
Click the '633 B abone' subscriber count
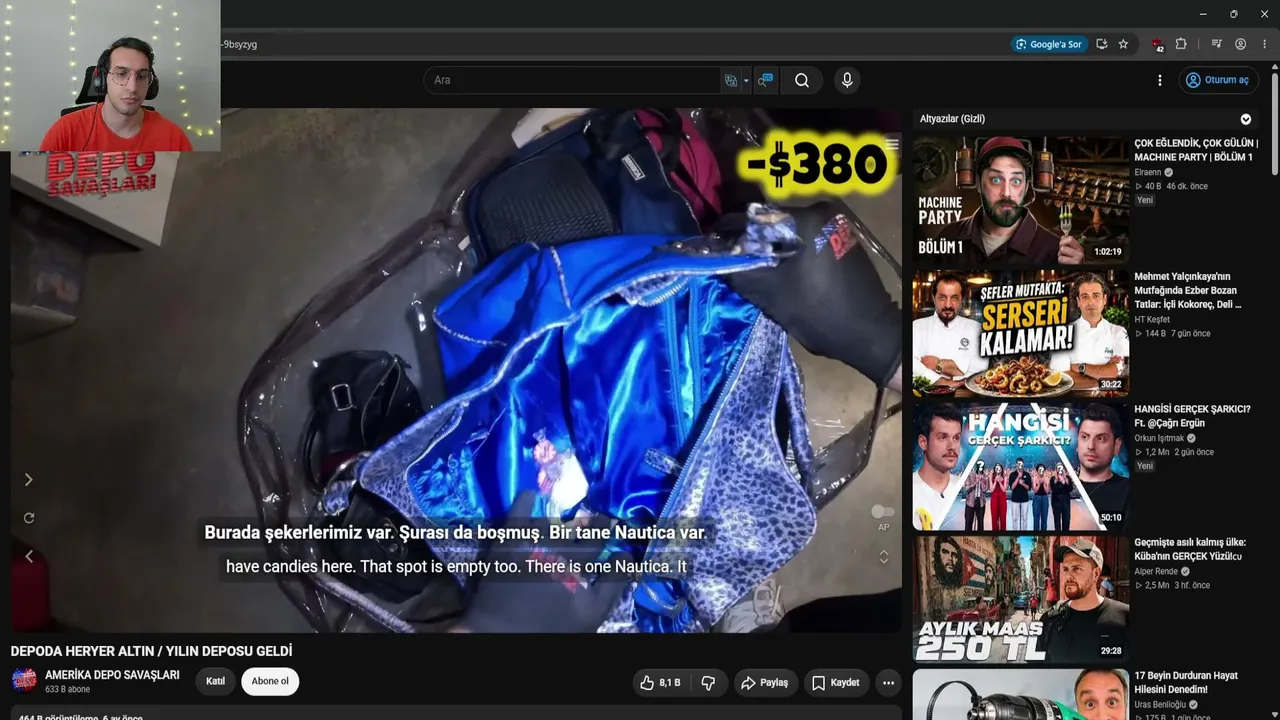tap(67, 690)
